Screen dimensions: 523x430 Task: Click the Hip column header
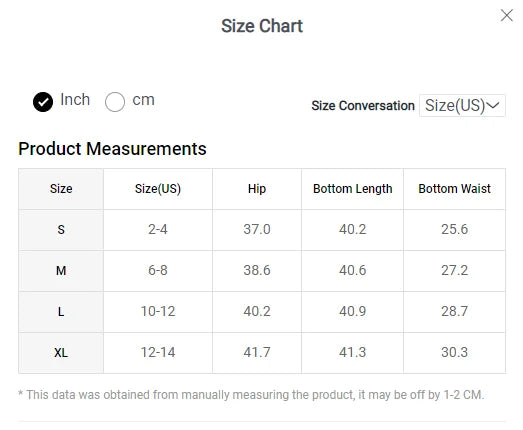[x=257, y=189]
